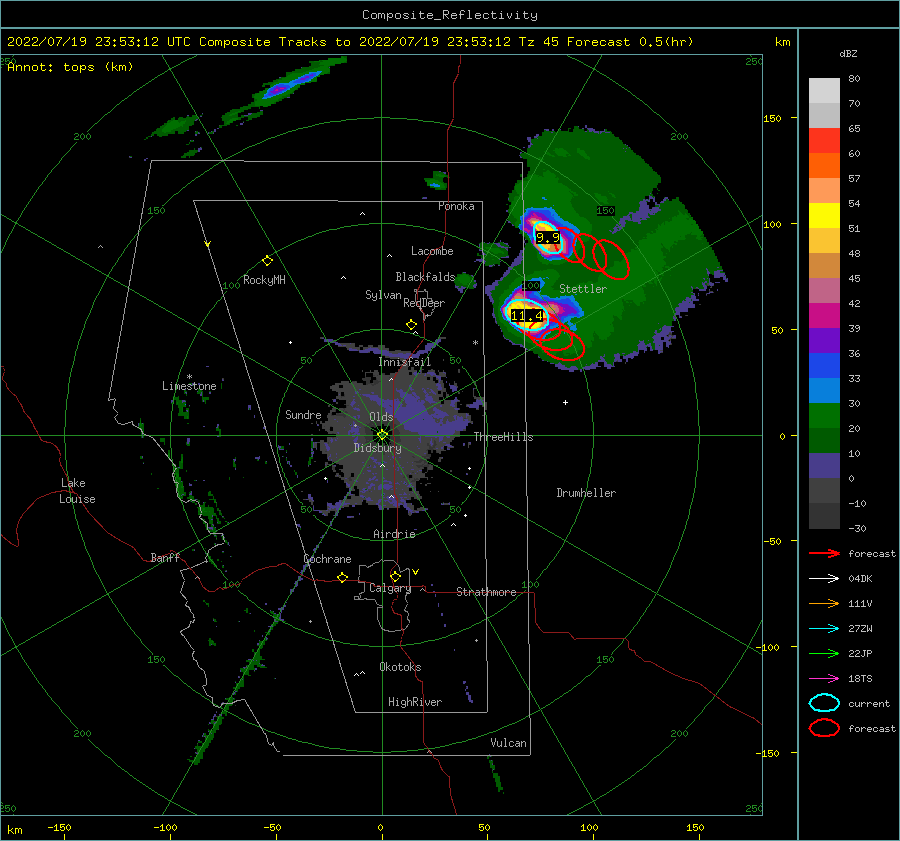Click the bright yellow dBZ swatch below 54
900x841 pixels.
[824, 215]
